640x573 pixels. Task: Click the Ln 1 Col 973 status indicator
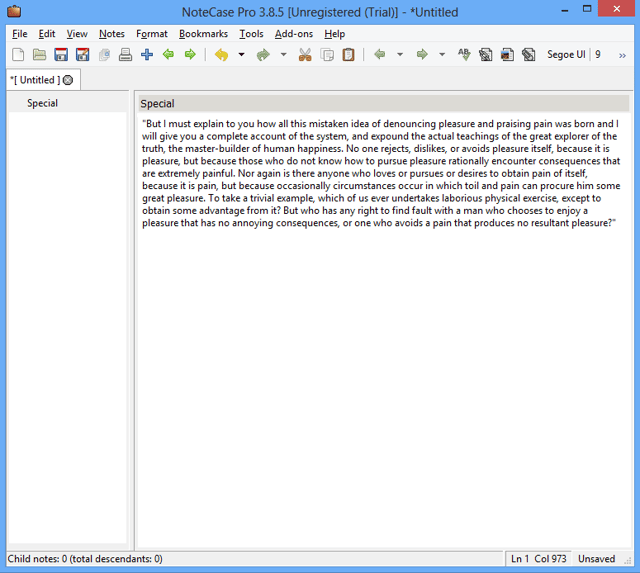point(538,559)
